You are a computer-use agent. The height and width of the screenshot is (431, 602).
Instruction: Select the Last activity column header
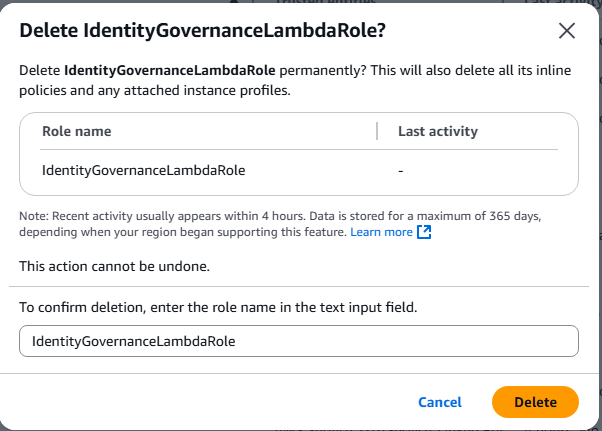[438, 131]
